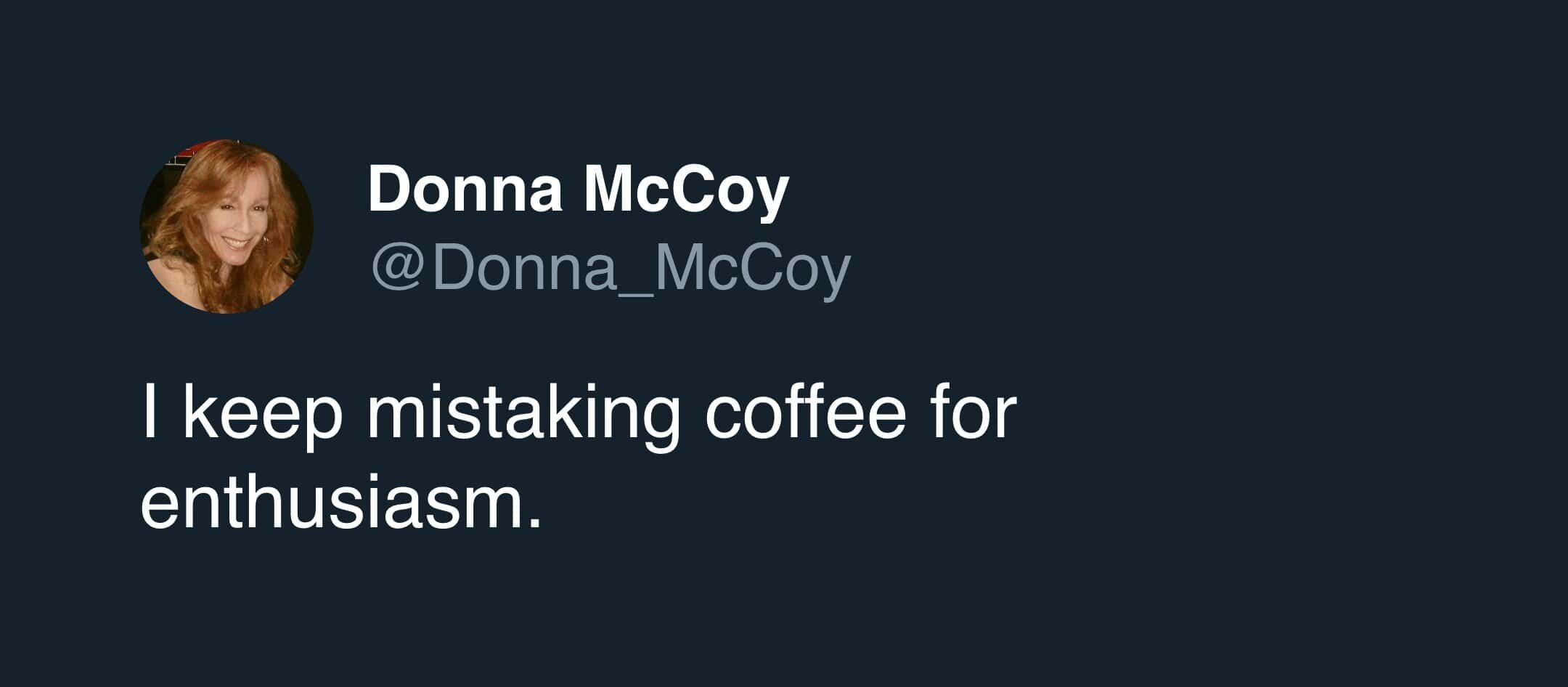Click the leading "I" of the tweet
The height and width of the screenshot is (687, 1568).
[x=149, y=414]
